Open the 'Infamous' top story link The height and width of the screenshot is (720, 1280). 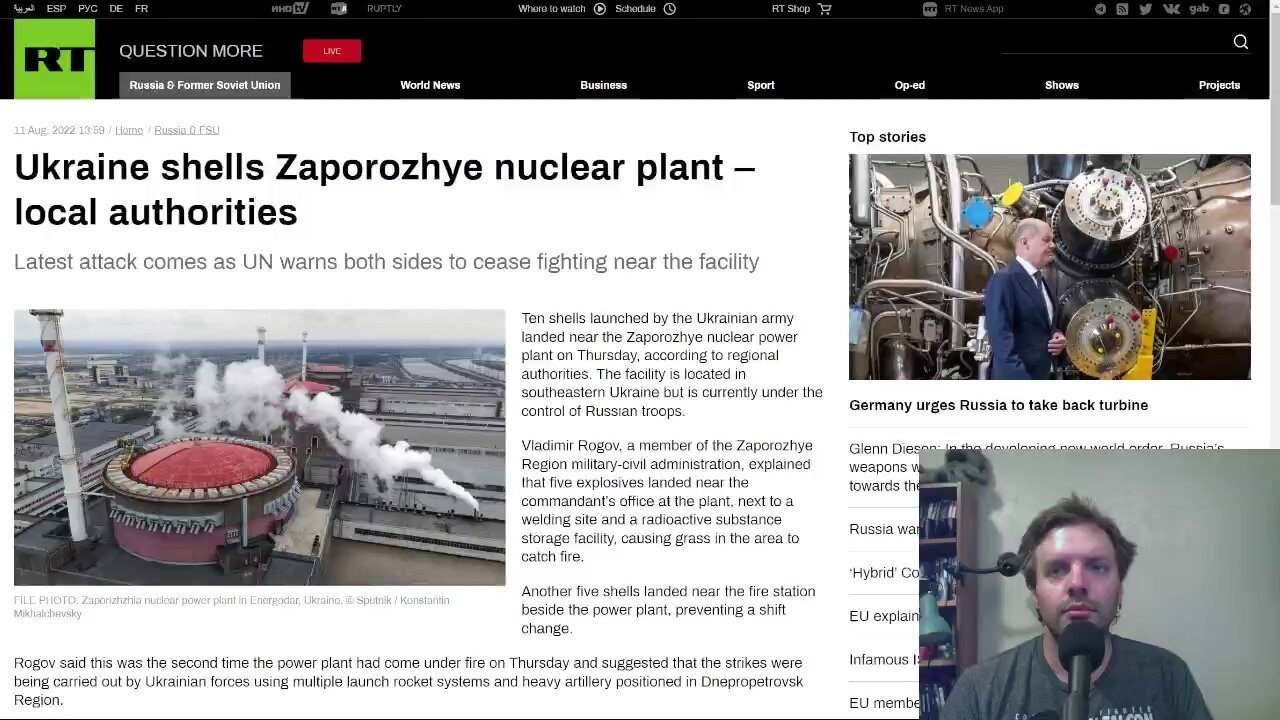884,660
